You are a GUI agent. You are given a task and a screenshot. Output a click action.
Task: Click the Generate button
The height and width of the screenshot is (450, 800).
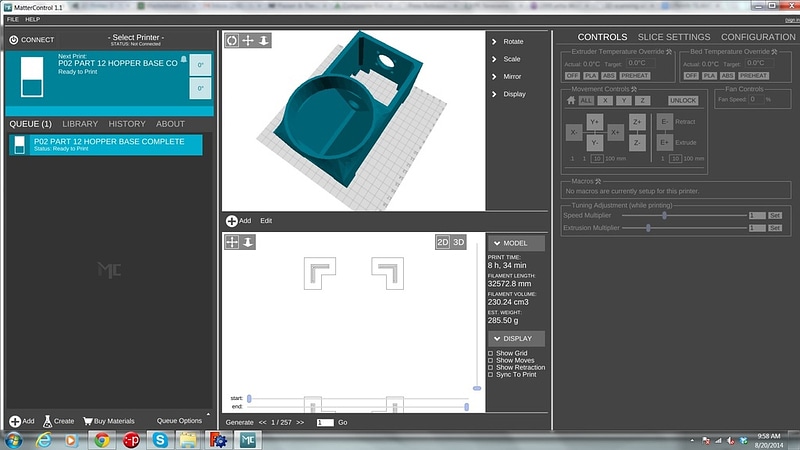239,422
